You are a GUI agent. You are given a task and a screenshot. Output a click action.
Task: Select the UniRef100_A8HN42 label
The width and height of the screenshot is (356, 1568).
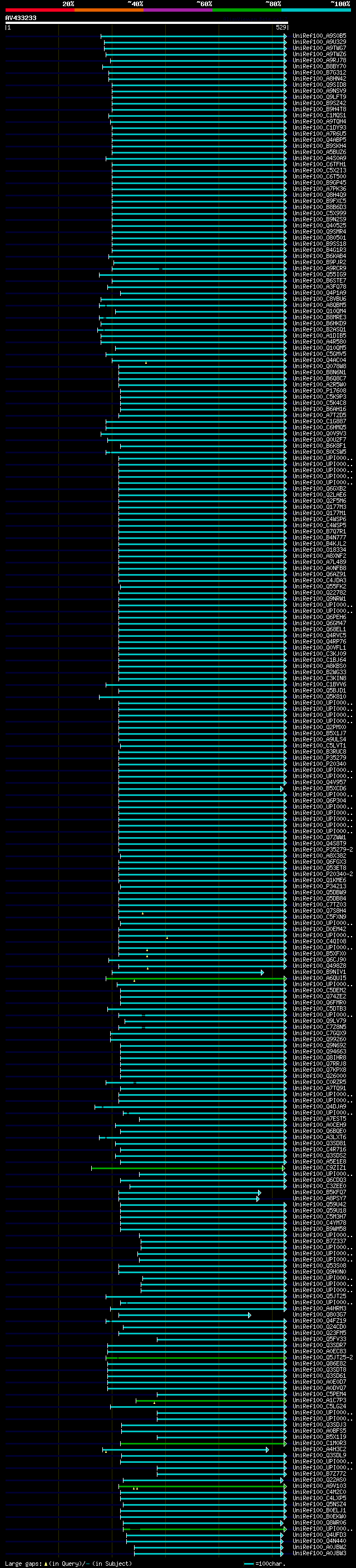[x=319, y=78]
